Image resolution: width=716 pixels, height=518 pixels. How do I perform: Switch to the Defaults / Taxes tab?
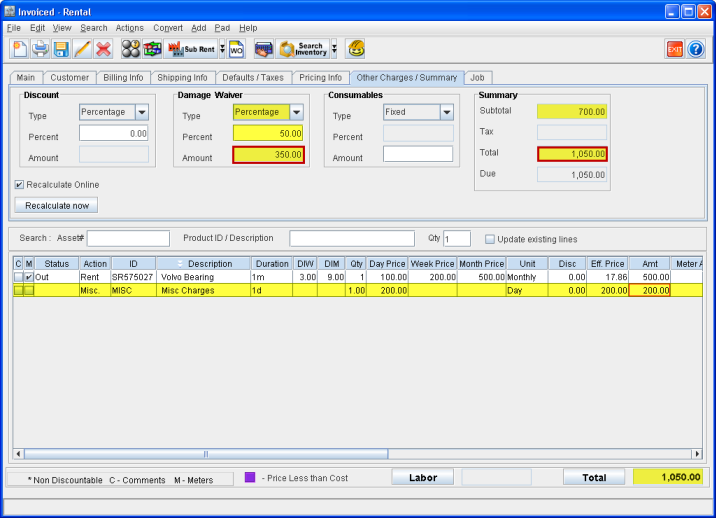[253, 78]
